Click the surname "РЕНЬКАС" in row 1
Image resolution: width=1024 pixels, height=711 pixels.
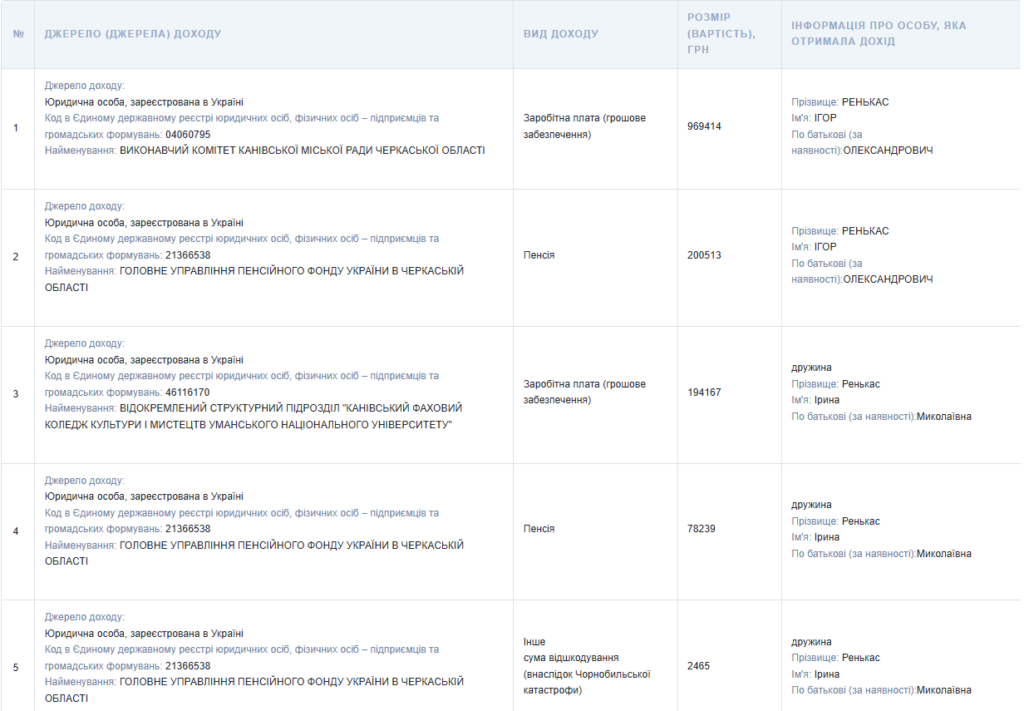865,102
